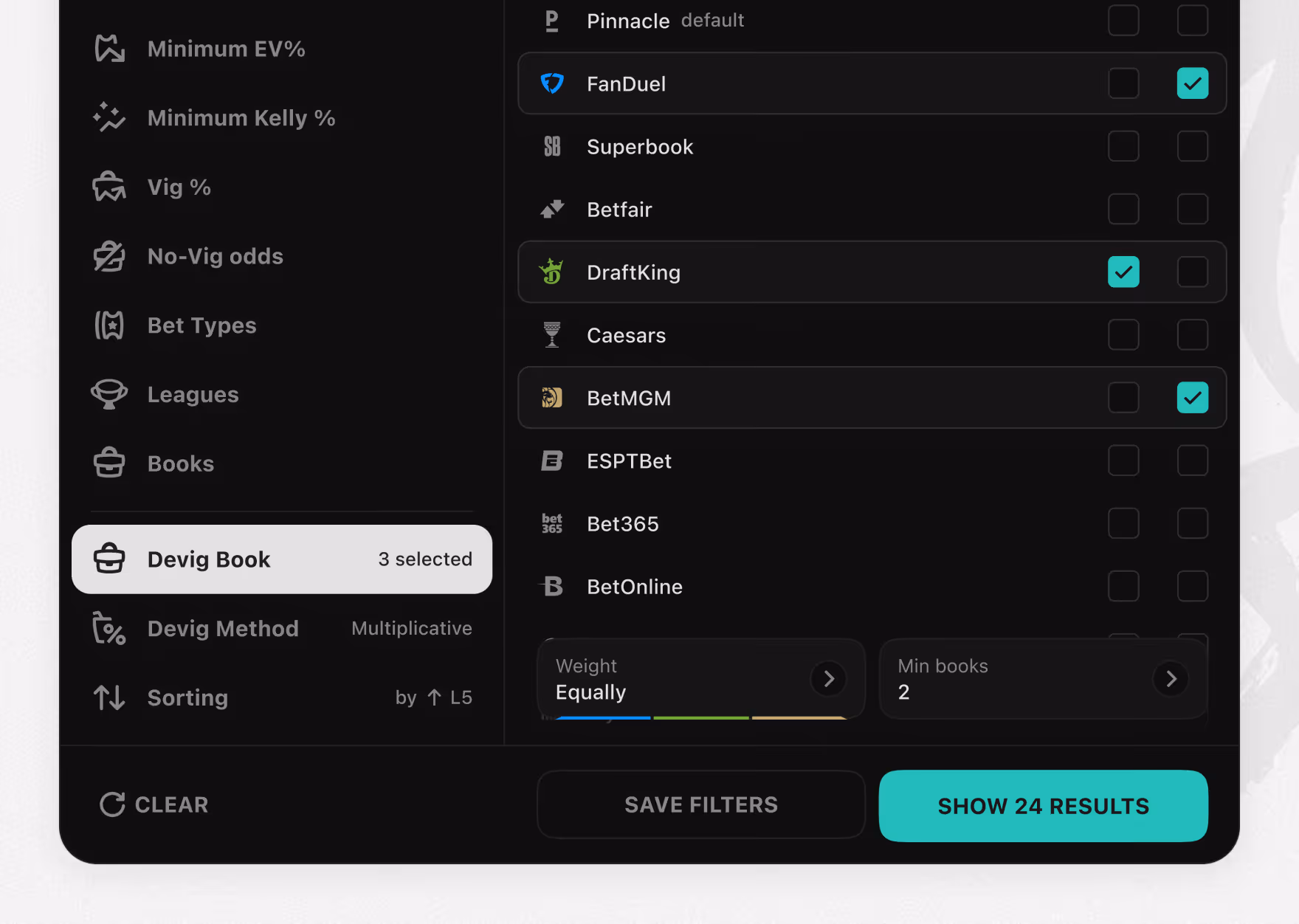Open the Devig Method Multiplicative option

(282, 628)
